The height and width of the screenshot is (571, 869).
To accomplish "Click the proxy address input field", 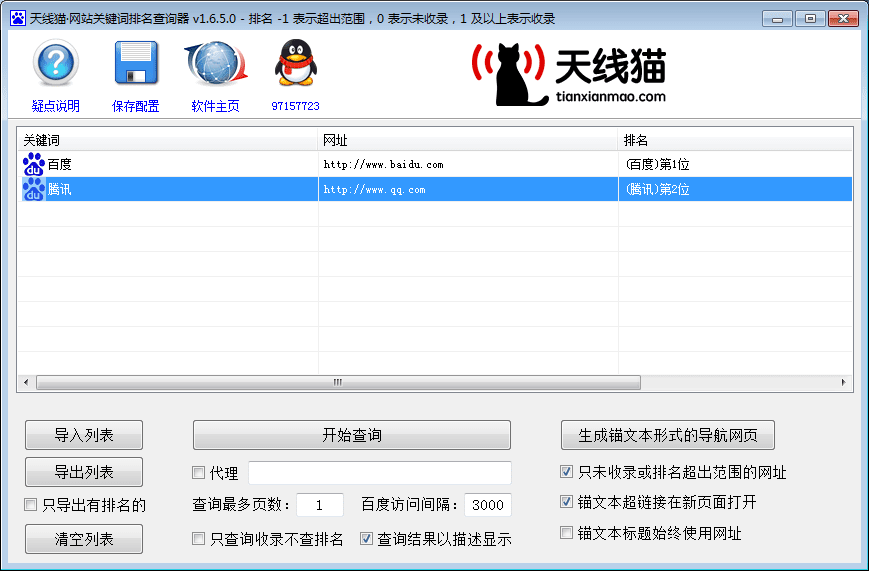I will (x=380, y=473).
